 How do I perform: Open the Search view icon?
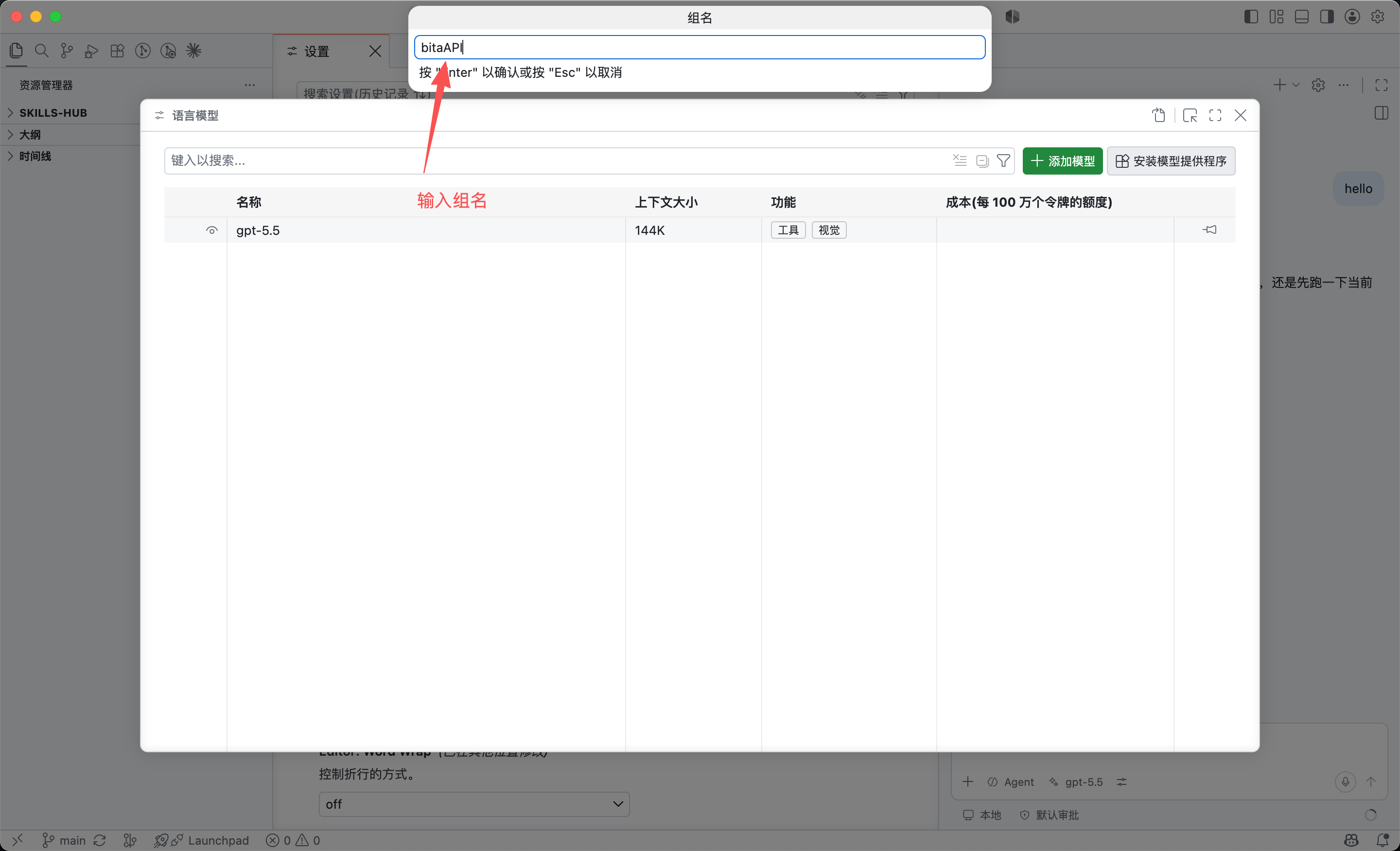(41, 51)
